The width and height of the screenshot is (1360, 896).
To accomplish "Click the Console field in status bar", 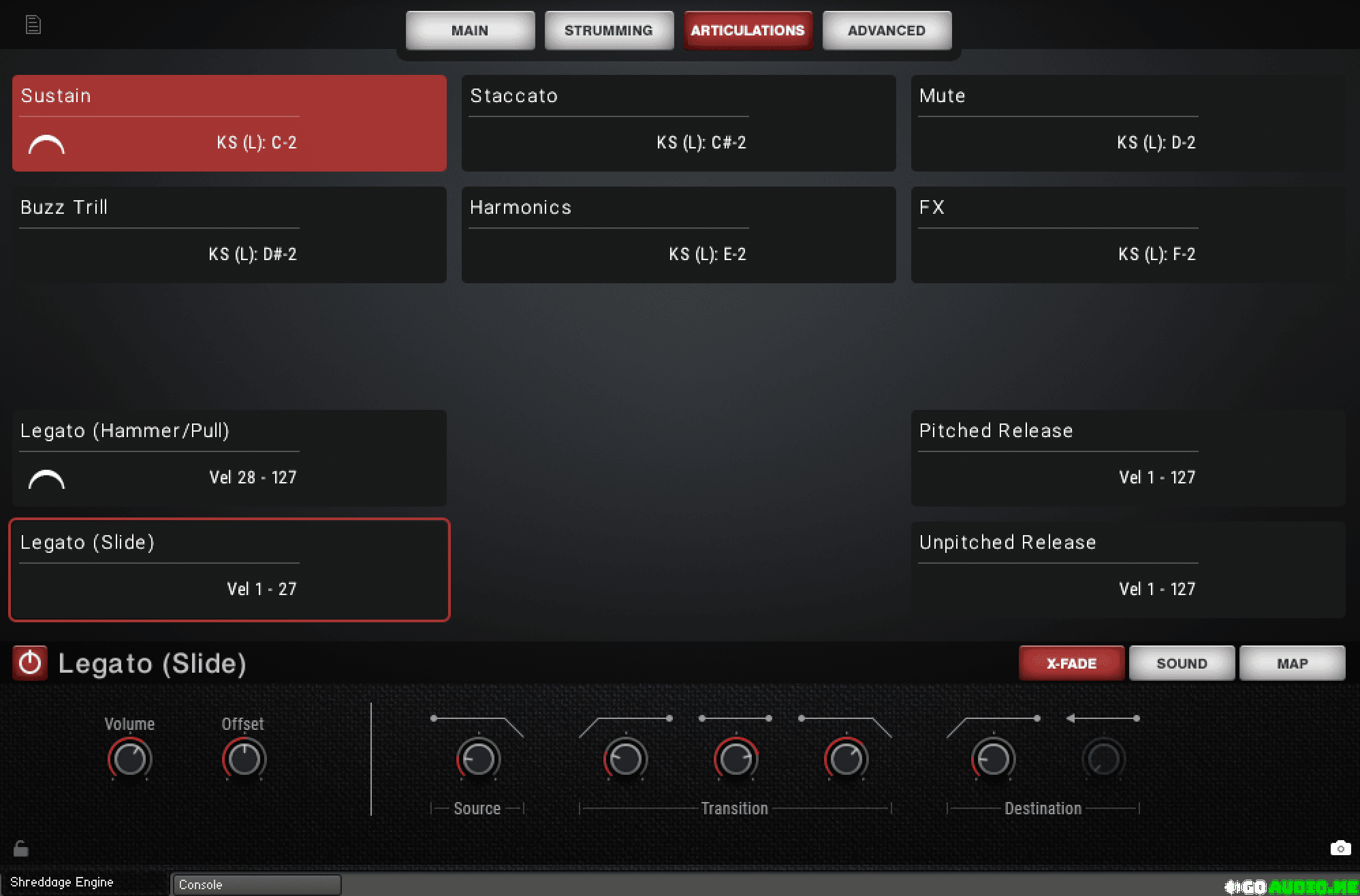I will pos(256,884).
